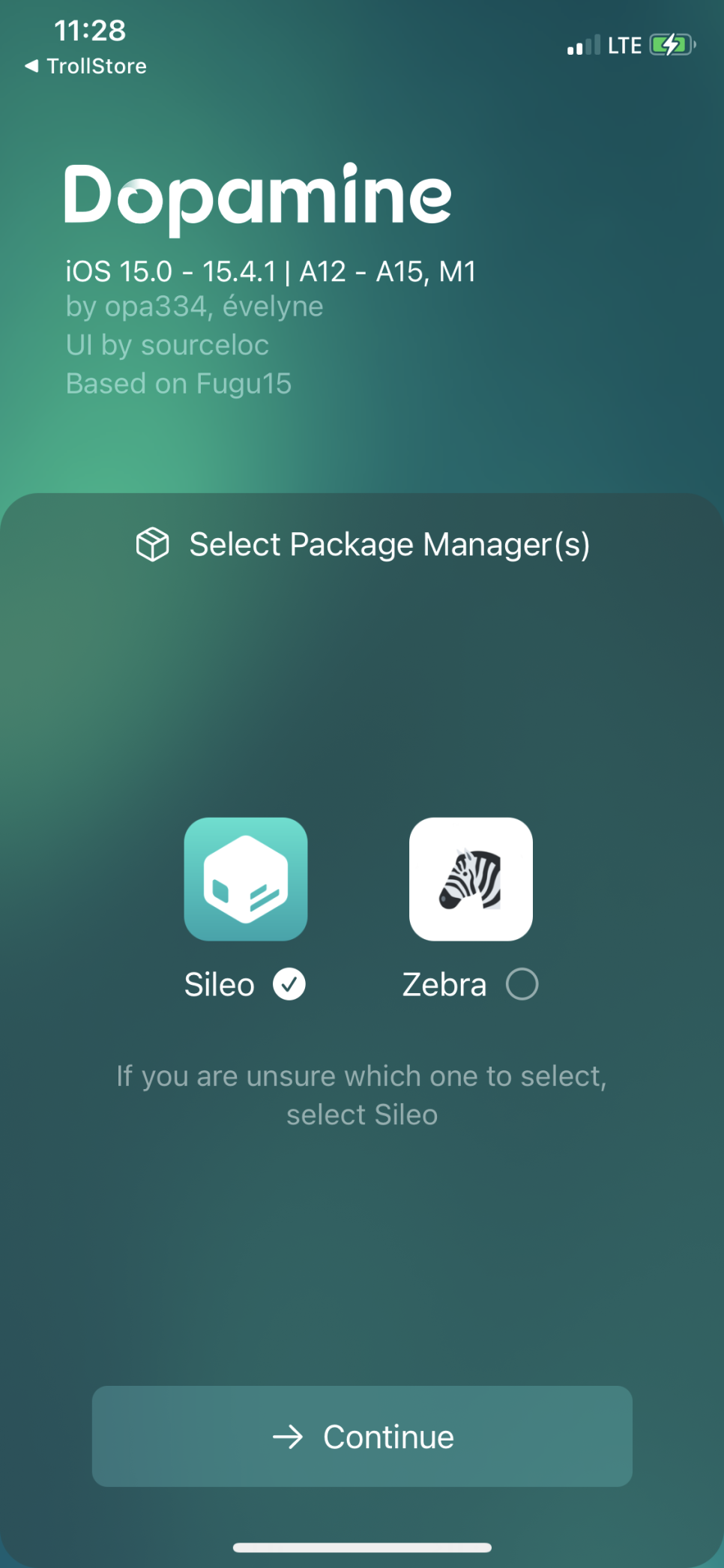Viewport: 724px width, 1568px height.
Task: Select the Zebra label text
Action: [444, 985]
